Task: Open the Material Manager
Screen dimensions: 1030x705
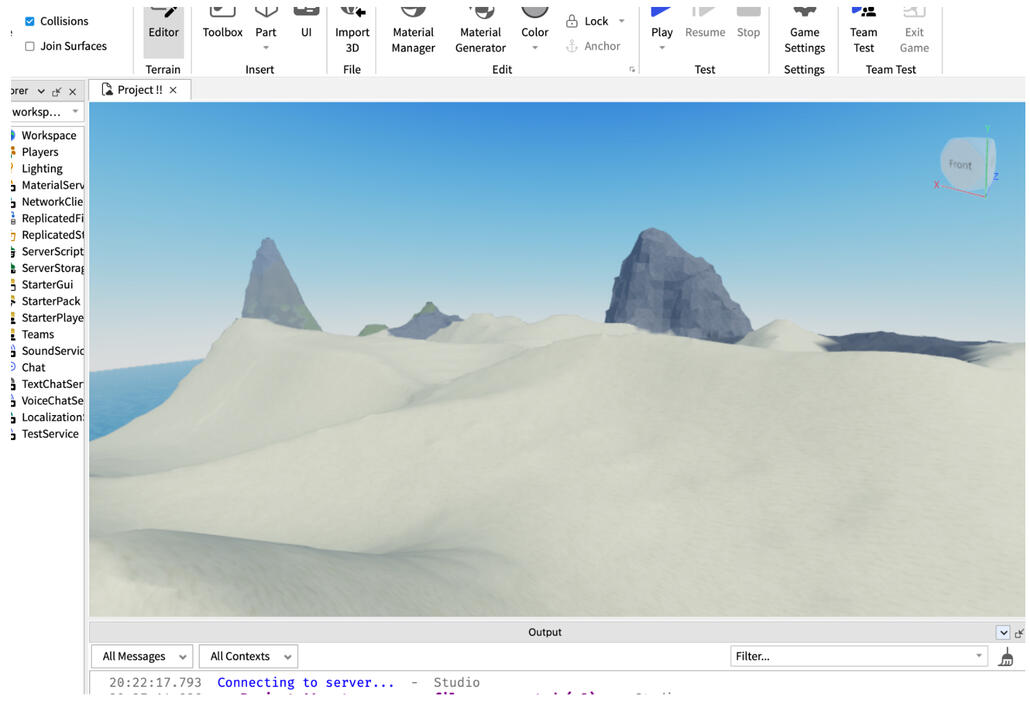Action: coord(413,30)
